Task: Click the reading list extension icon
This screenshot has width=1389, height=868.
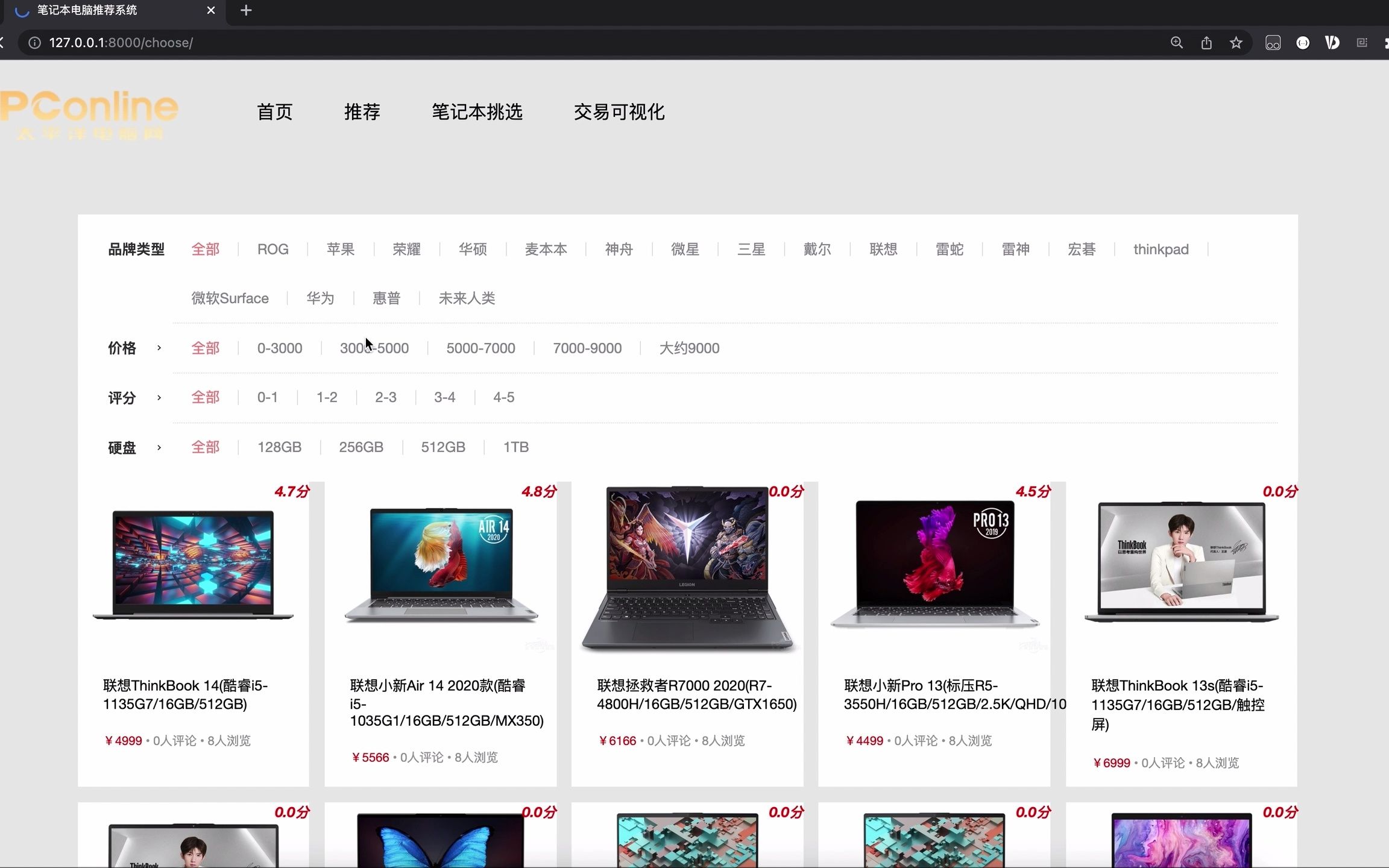Action: [1362, 43]
